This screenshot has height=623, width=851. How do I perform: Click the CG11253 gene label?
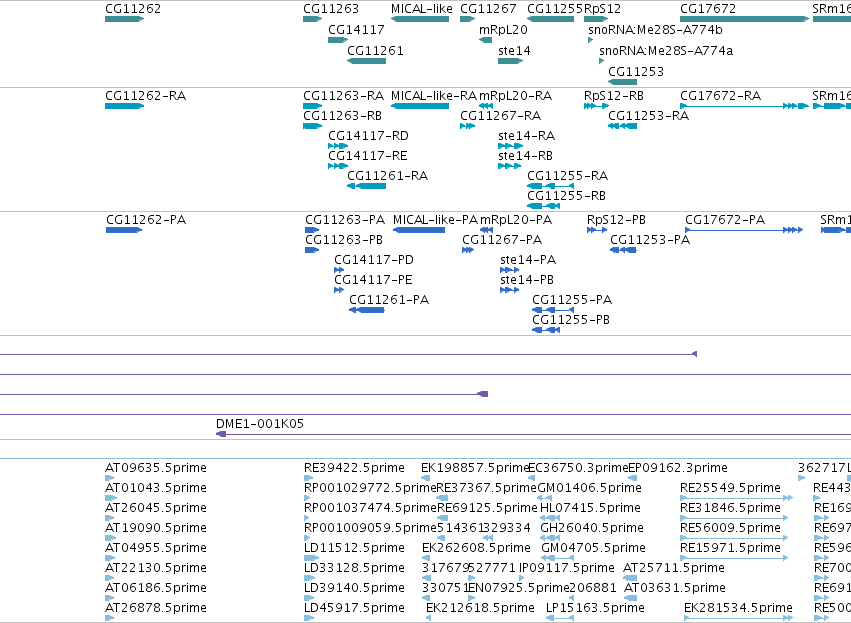pos(636,72)
